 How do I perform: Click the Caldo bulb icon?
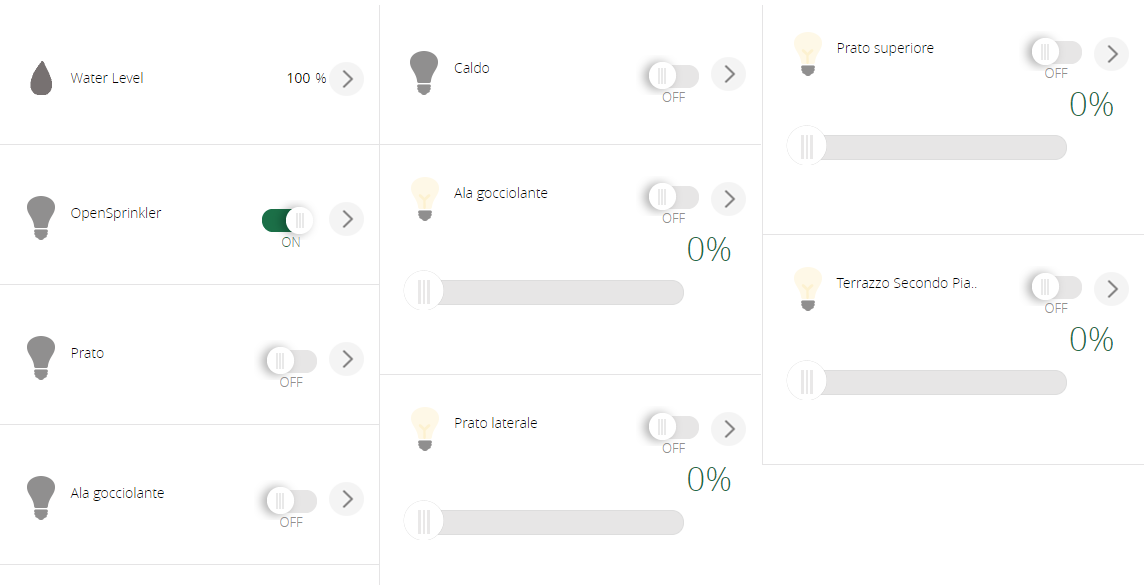[x=424, y=73]
